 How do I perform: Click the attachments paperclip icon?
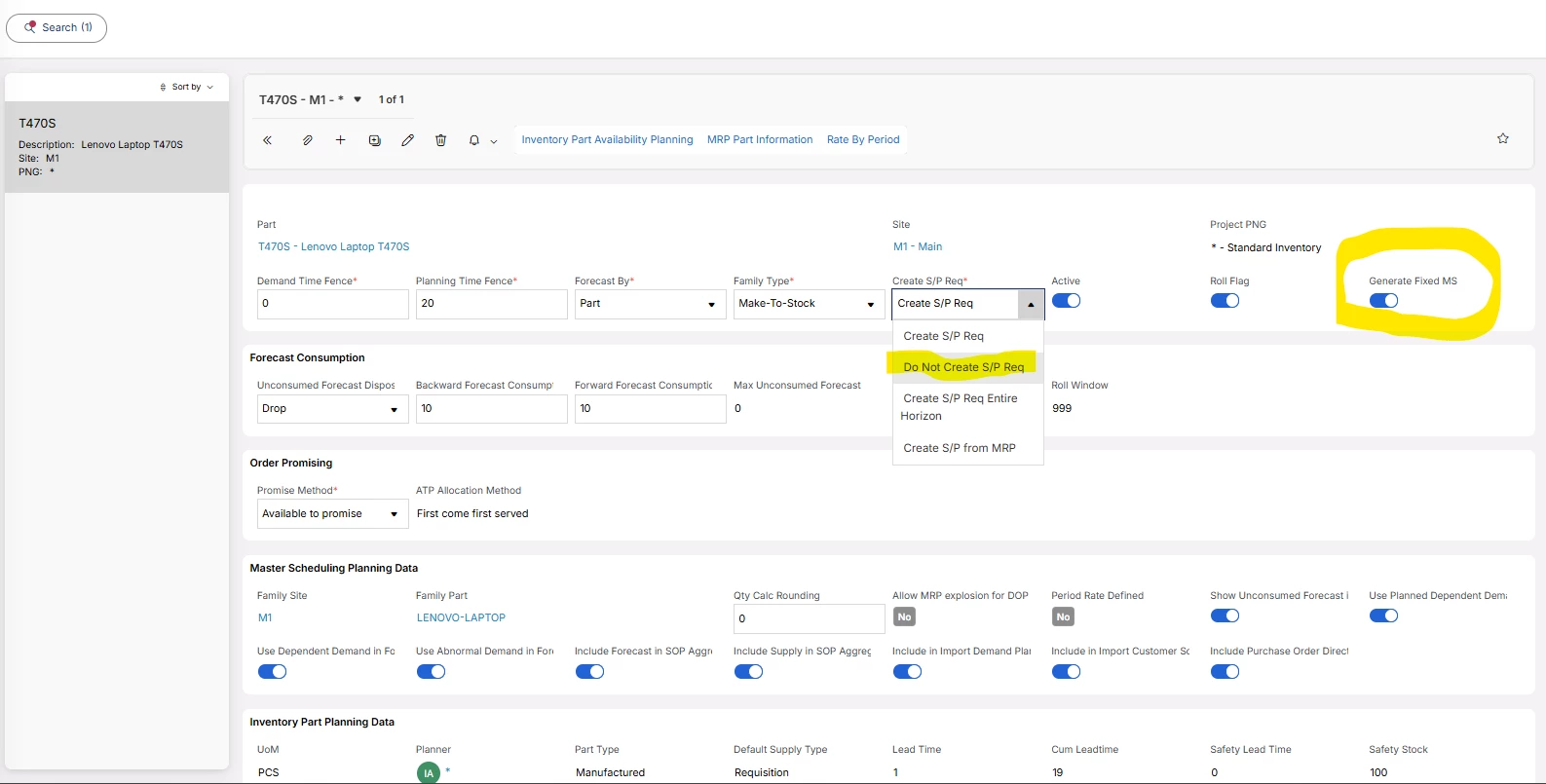pyautogui.click(x=307, y=140)
